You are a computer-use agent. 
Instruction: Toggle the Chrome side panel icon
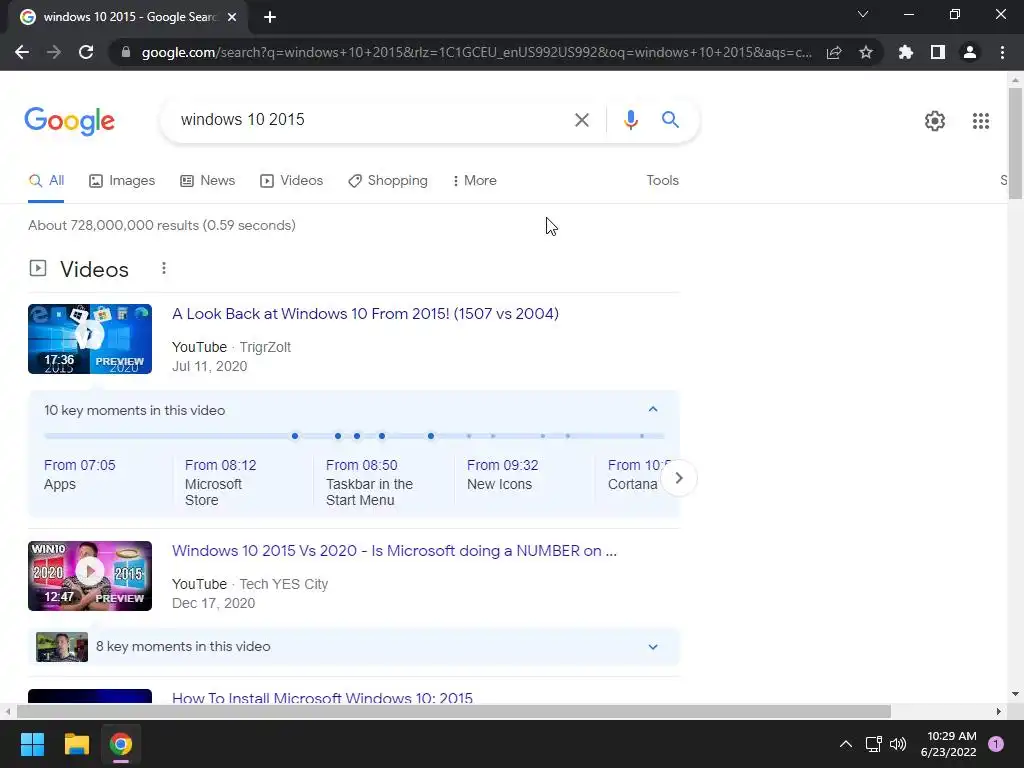(938, 52)
